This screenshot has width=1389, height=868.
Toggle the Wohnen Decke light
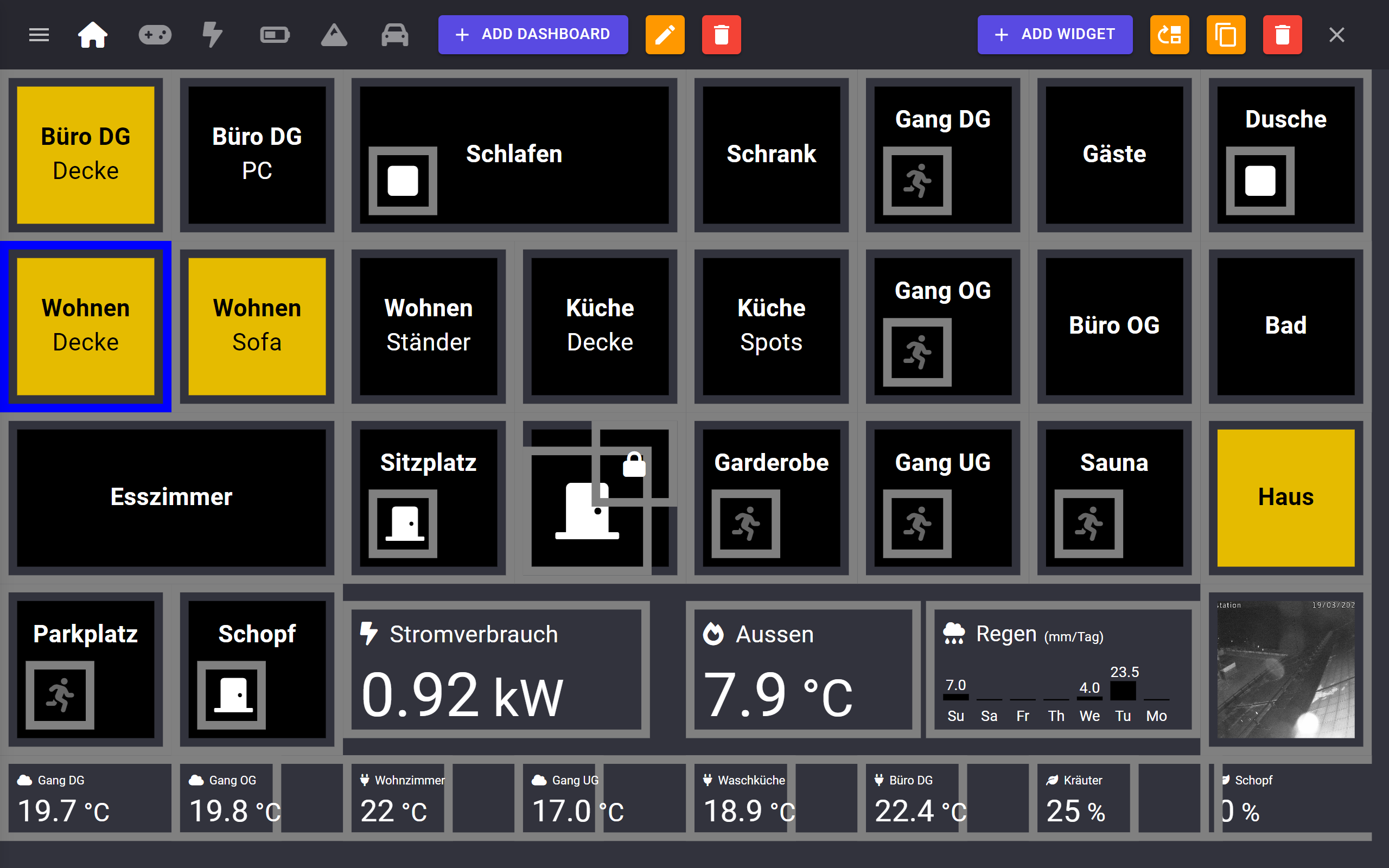pos(86,326)
